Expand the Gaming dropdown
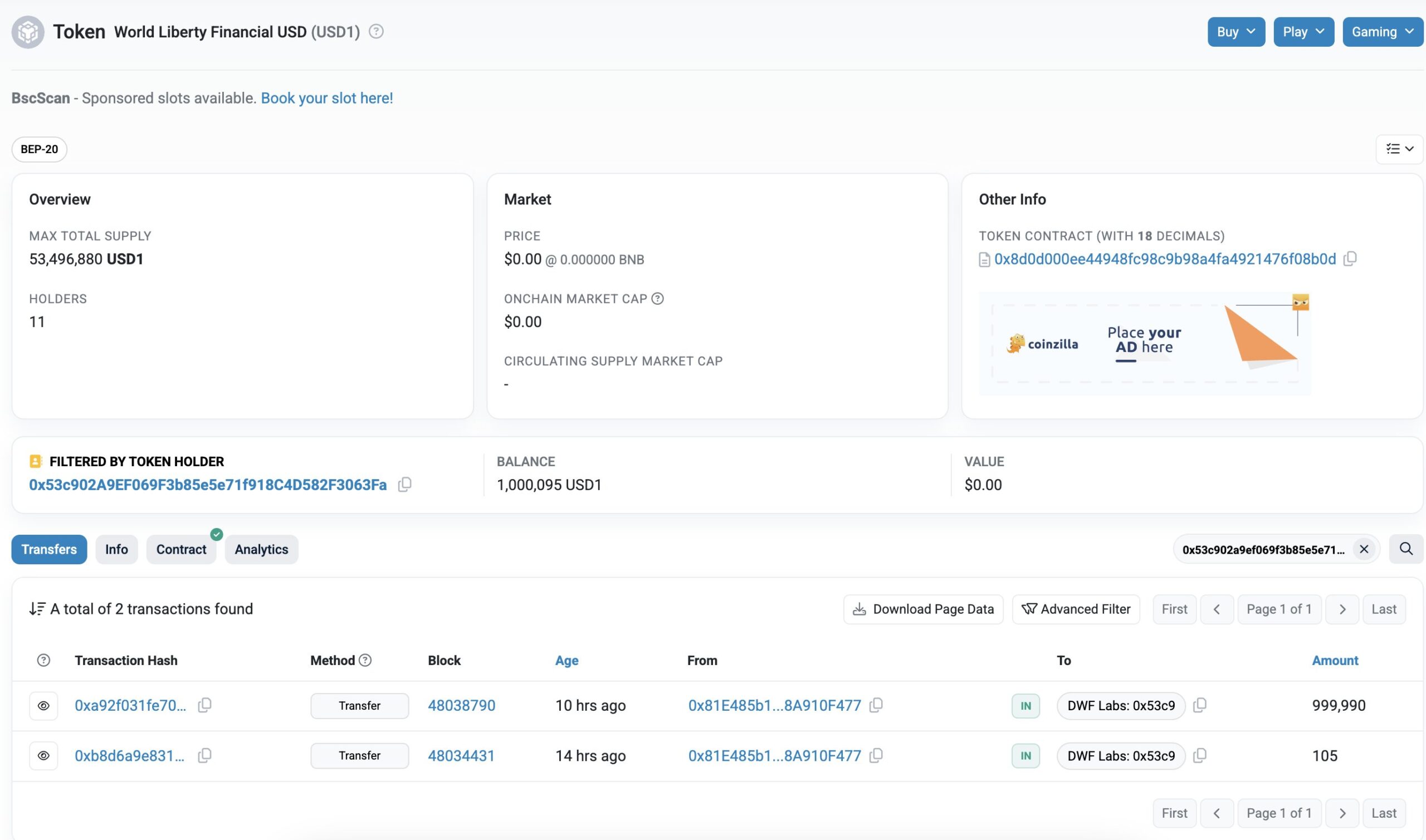1426x840 pixels. point(1383,32)
